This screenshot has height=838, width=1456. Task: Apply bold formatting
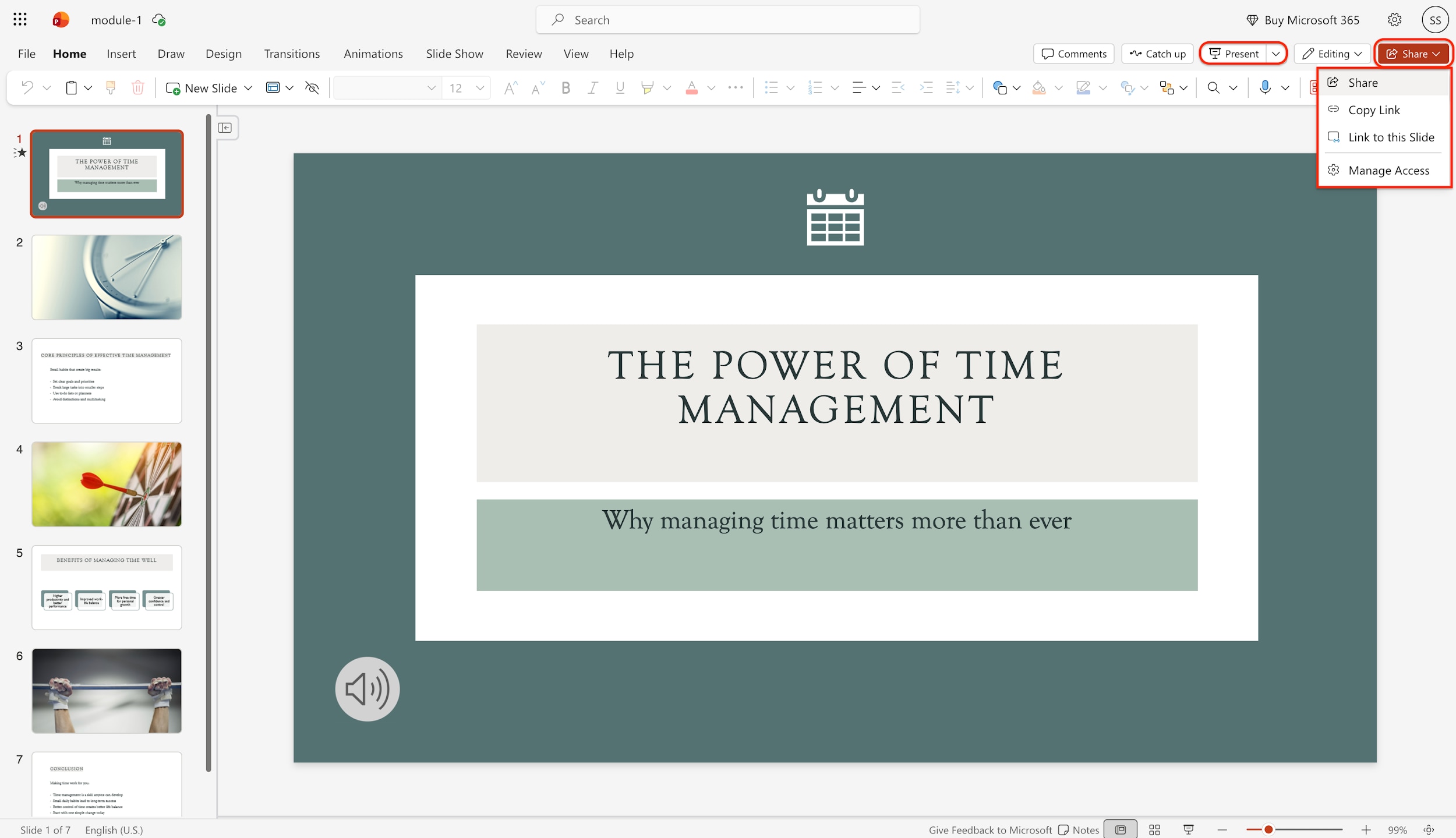point(566,87)
